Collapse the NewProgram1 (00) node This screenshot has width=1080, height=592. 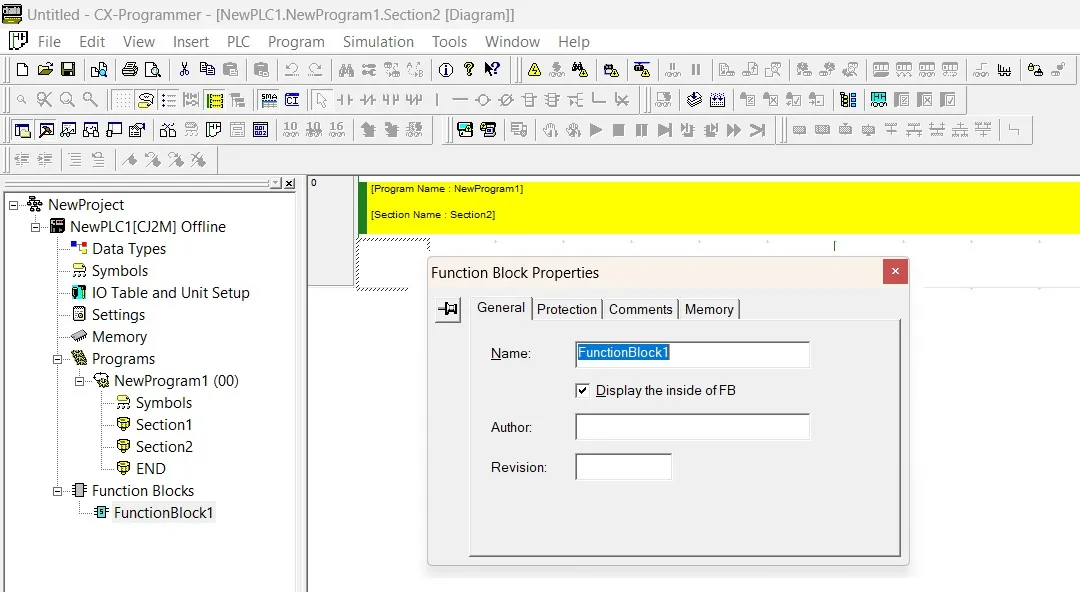[79, 381]
